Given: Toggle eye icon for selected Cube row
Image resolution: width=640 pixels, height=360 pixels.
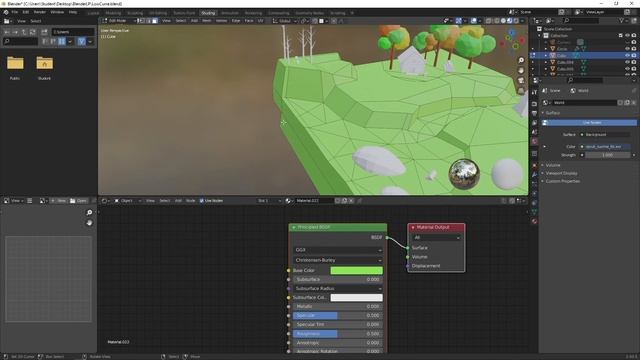Looking at the screenshot, I should (627, 56).
